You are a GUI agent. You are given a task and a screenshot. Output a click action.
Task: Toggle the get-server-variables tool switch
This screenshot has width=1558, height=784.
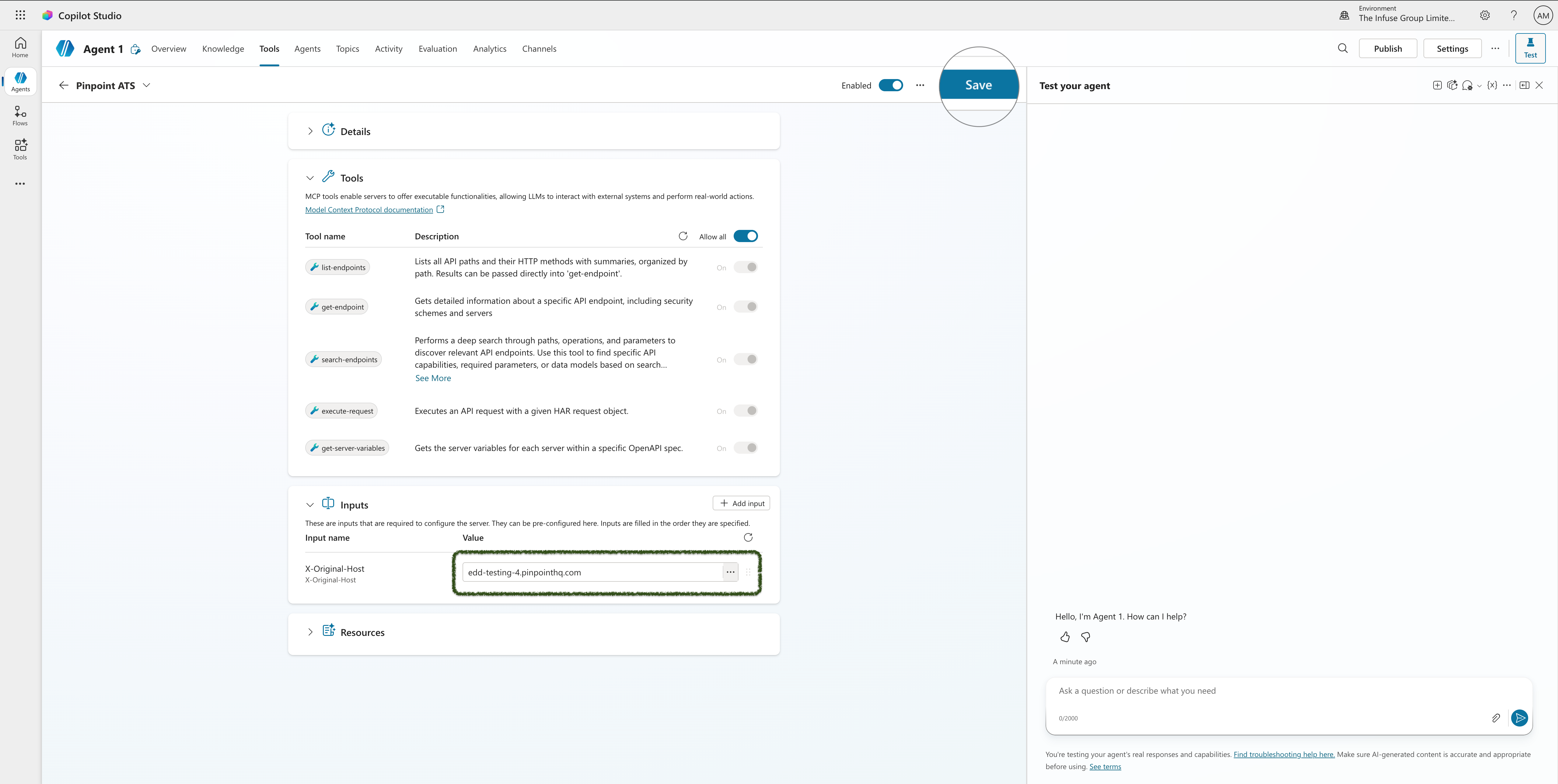coord(745,448)
